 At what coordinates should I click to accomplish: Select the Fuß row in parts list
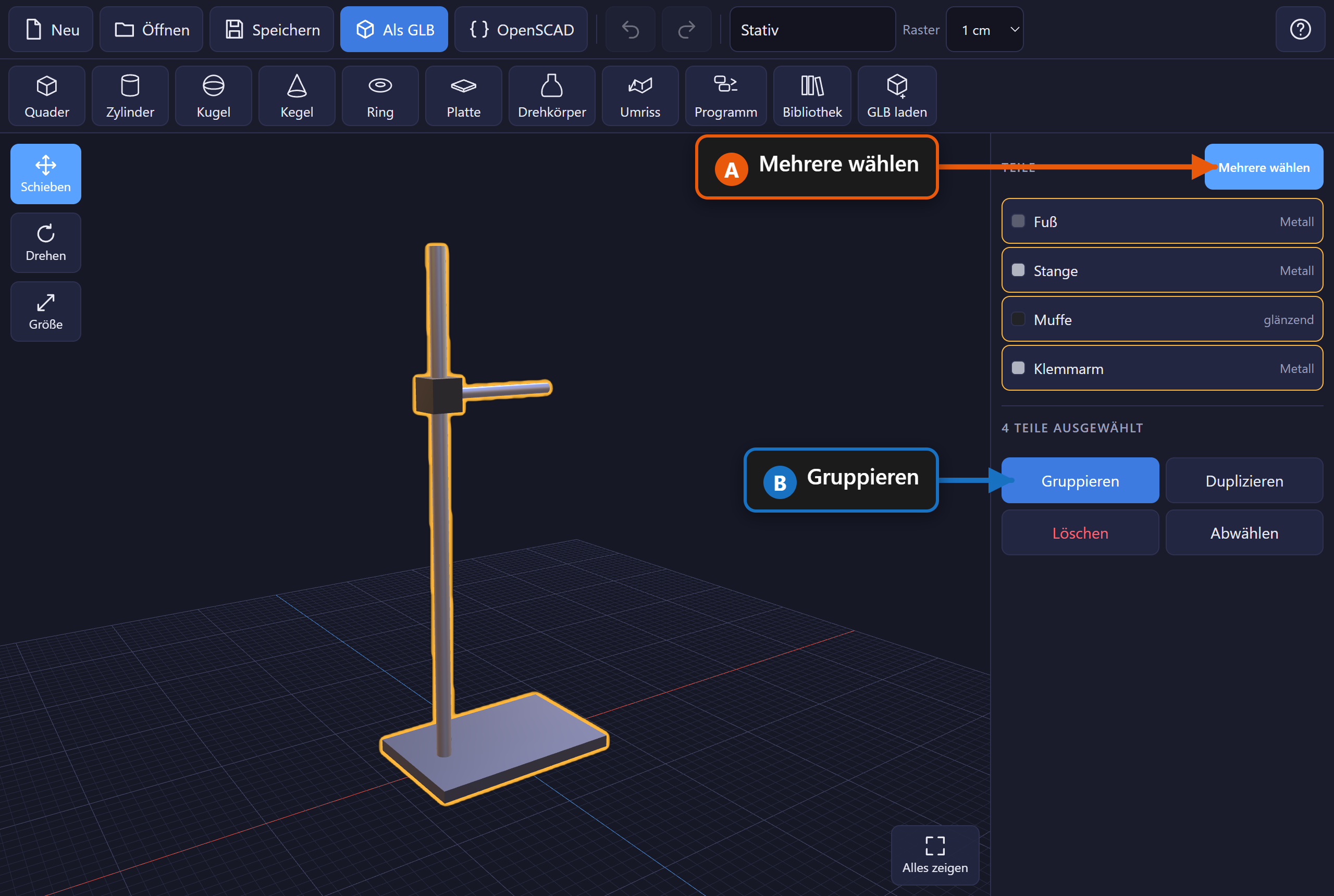tap(1162, 221)
